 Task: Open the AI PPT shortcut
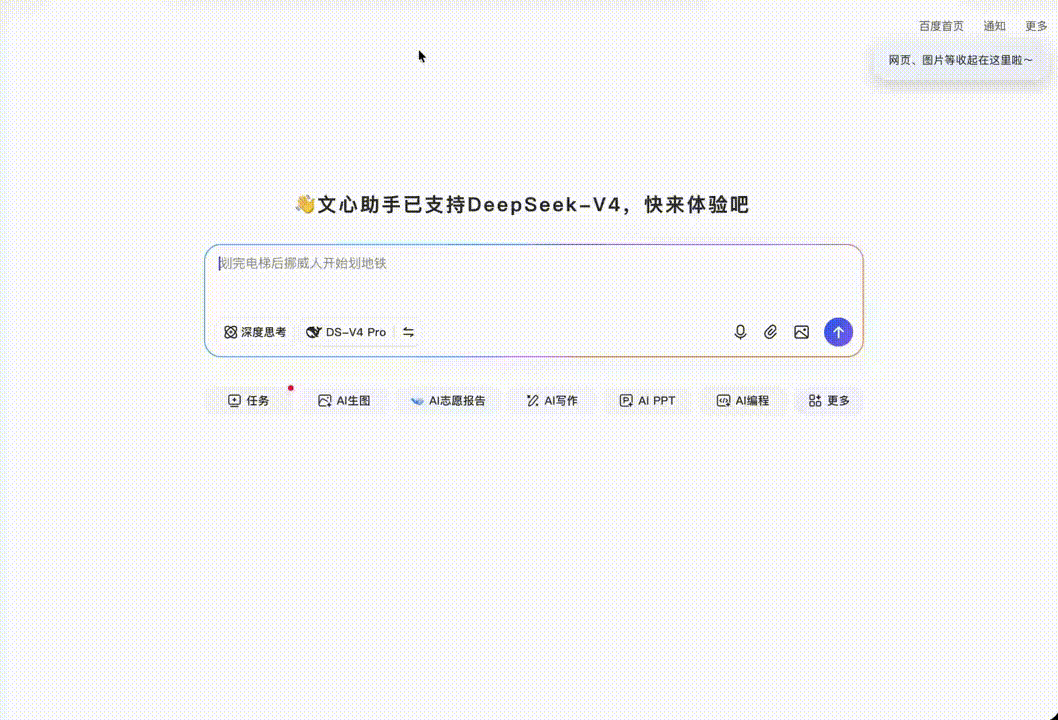[x=647, y=401]
